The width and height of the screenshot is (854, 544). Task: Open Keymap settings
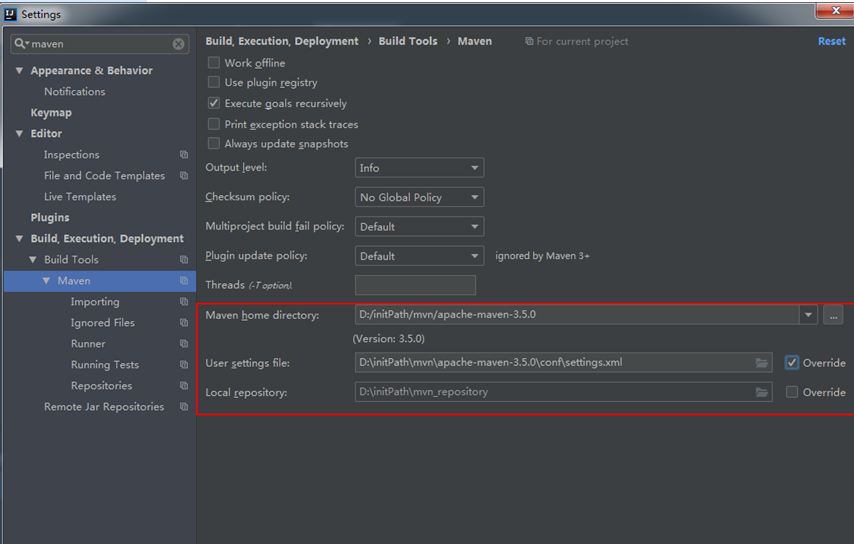click(51, 113)
